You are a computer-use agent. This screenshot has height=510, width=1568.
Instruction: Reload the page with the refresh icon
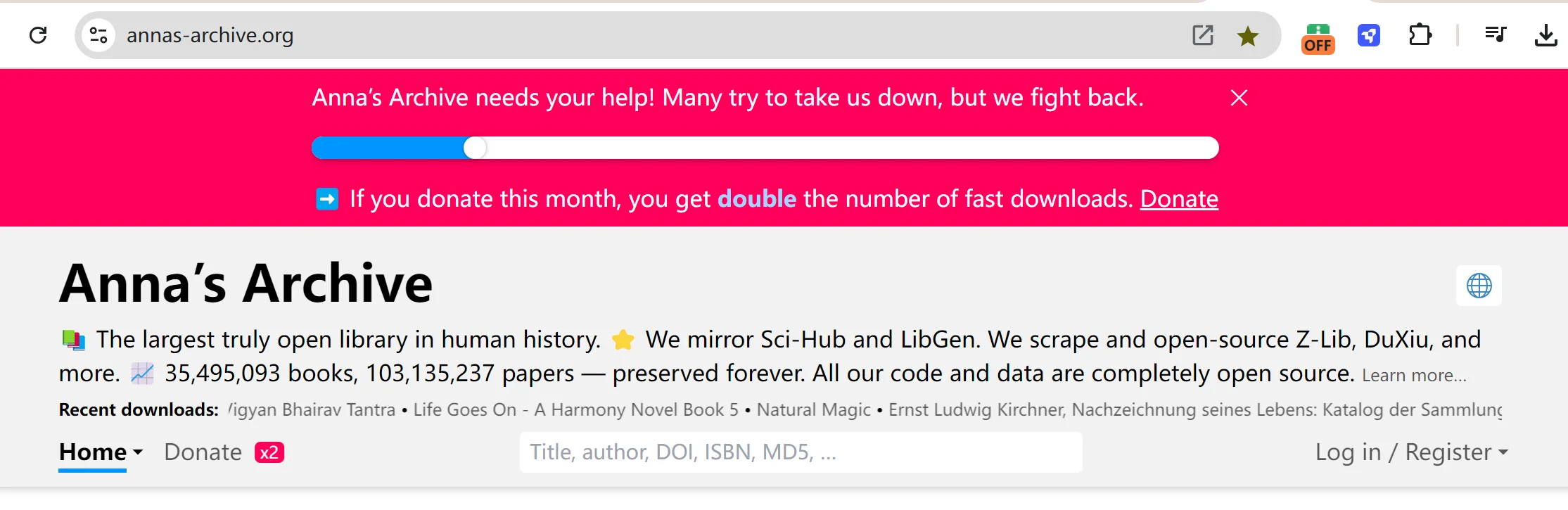click(38, 35)
